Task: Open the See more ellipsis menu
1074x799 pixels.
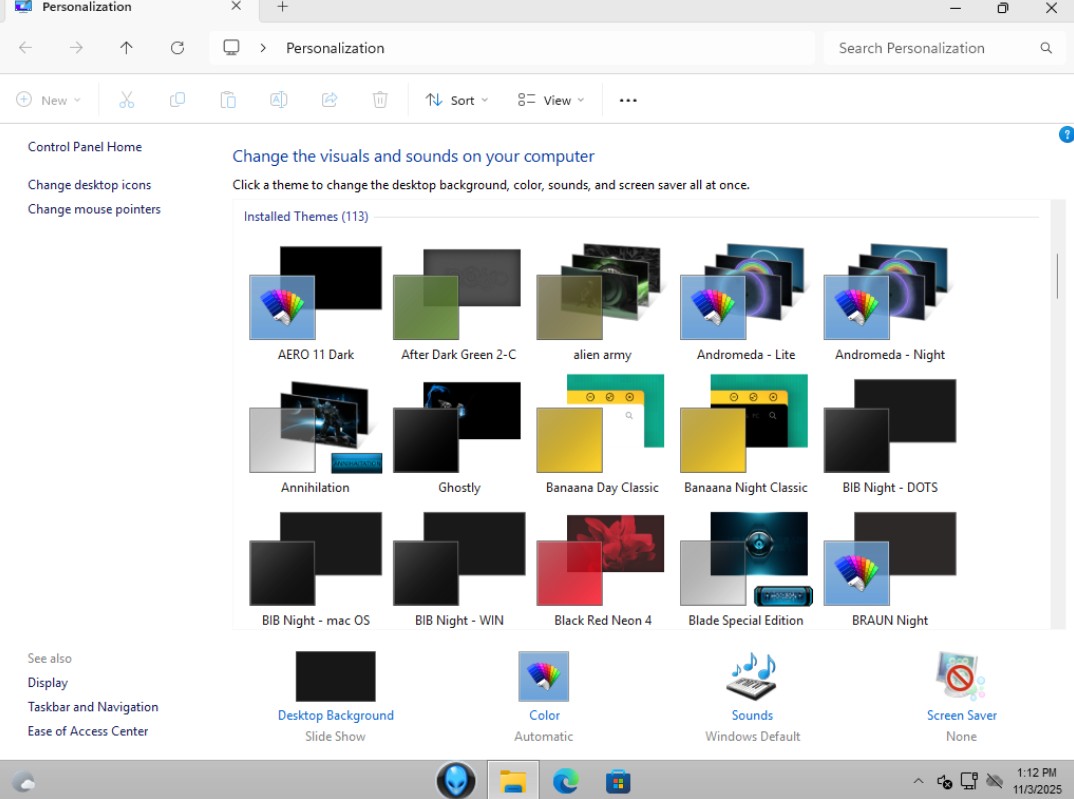Action: pos(628,100)
